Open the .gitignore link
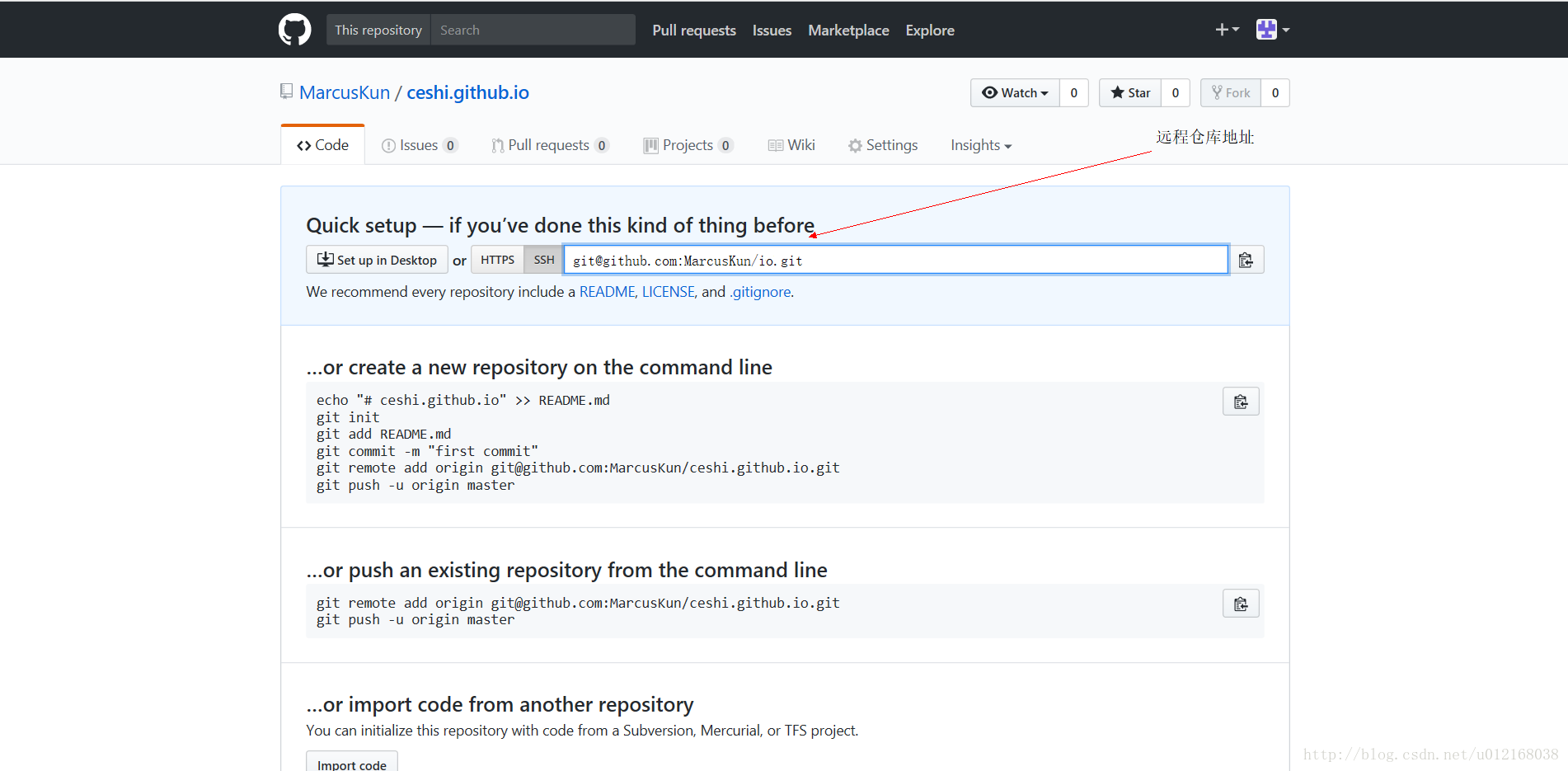The image size is (1568, 771). pyautogui.click(x=760, y=292)
